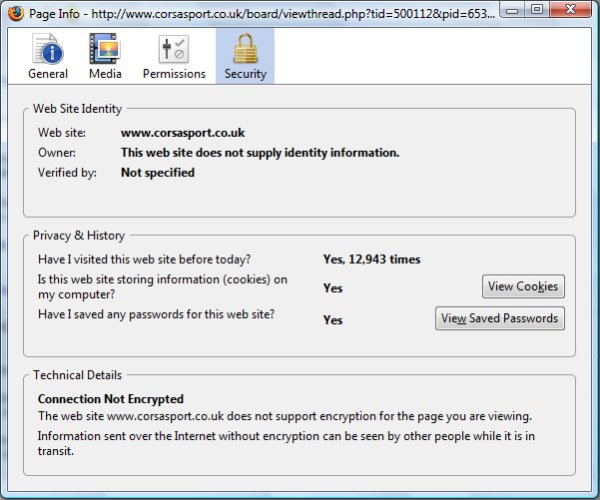Open the General tab with the info icon
Viewport: 600px width, 500px height.
(48, 56)
